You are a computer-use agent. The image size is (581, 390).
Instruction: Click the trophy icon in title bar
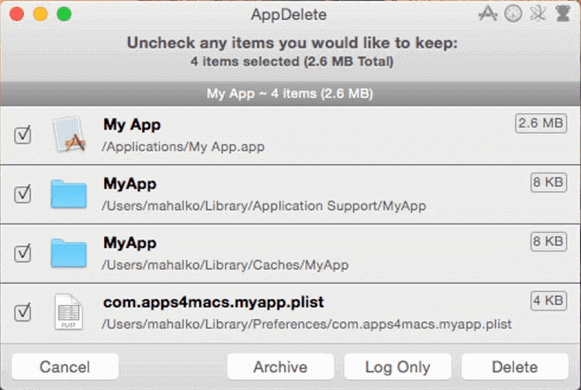click(562, 14)
